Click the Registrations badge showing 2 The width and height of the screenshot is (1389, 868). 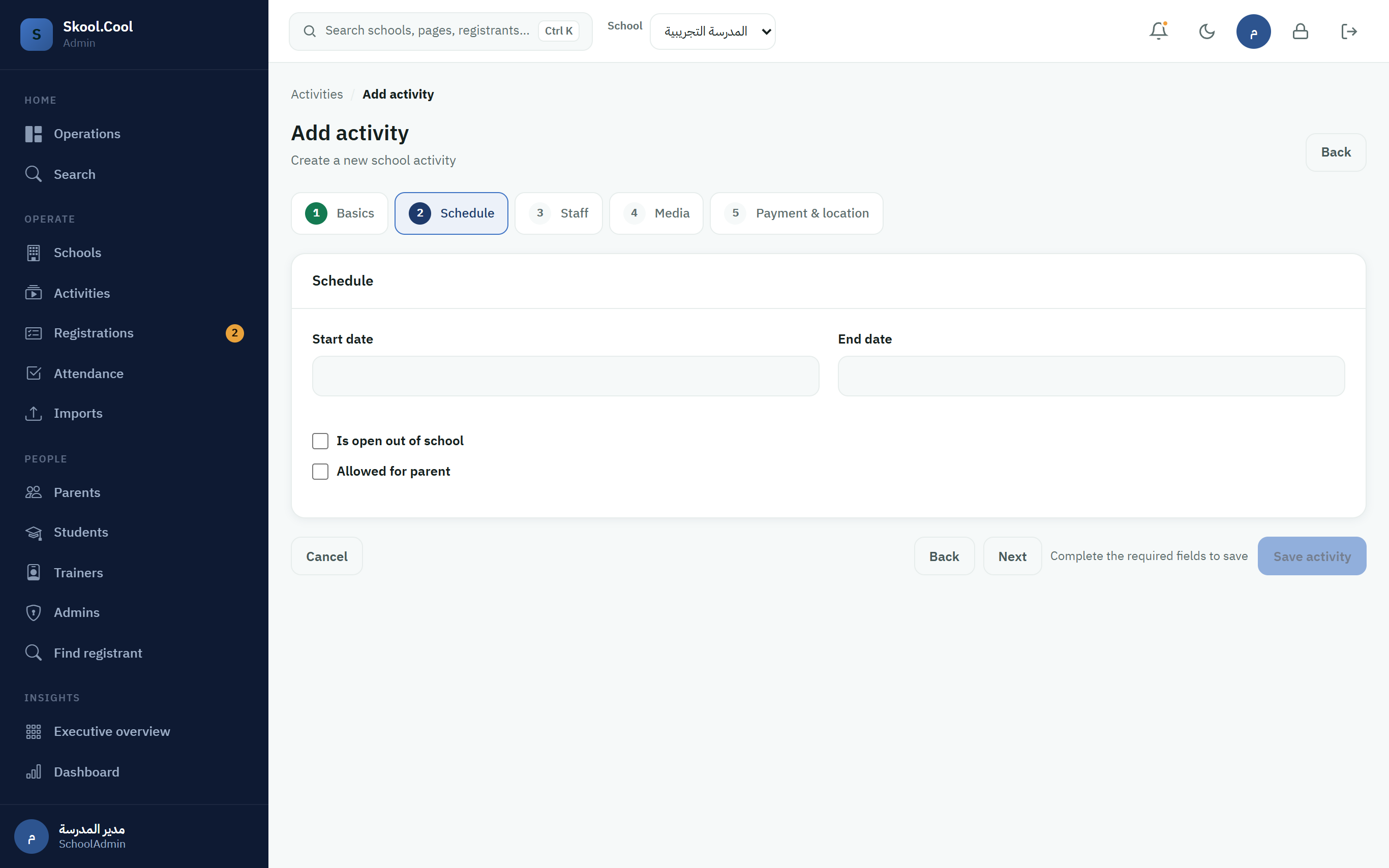click(234, 333)
